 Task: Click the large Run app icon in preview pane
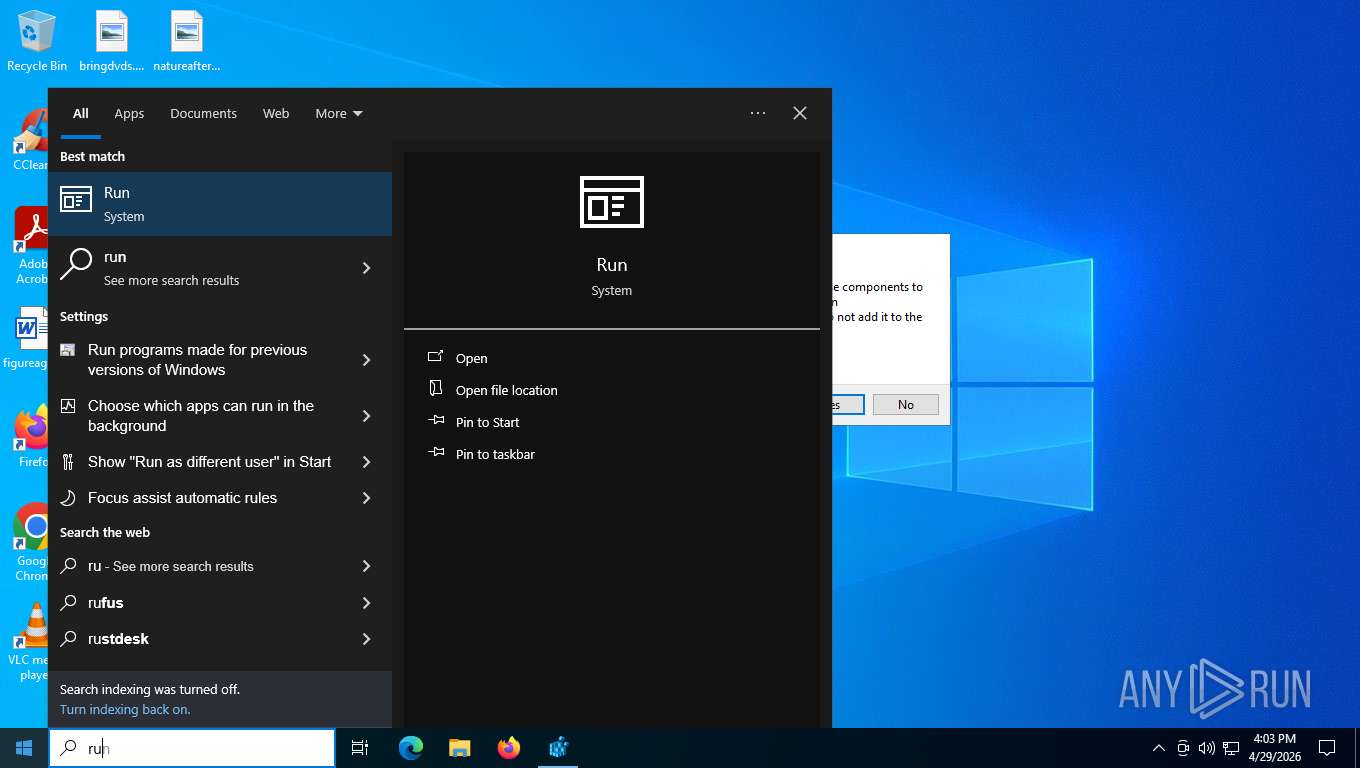point(612,202)
